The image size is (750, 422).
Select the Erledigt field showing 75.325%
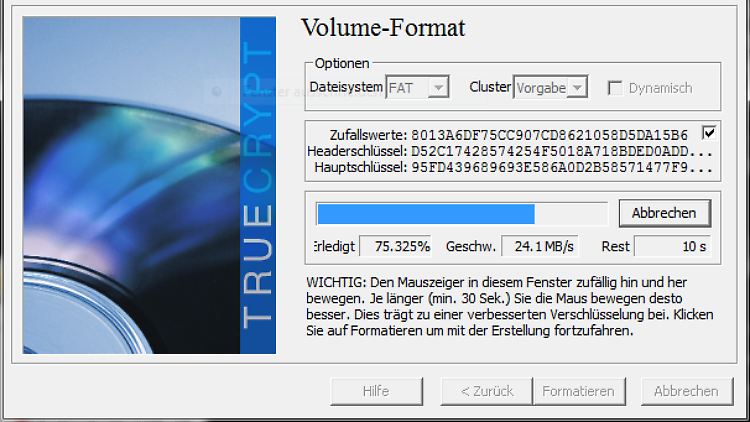tap(402, 246)
